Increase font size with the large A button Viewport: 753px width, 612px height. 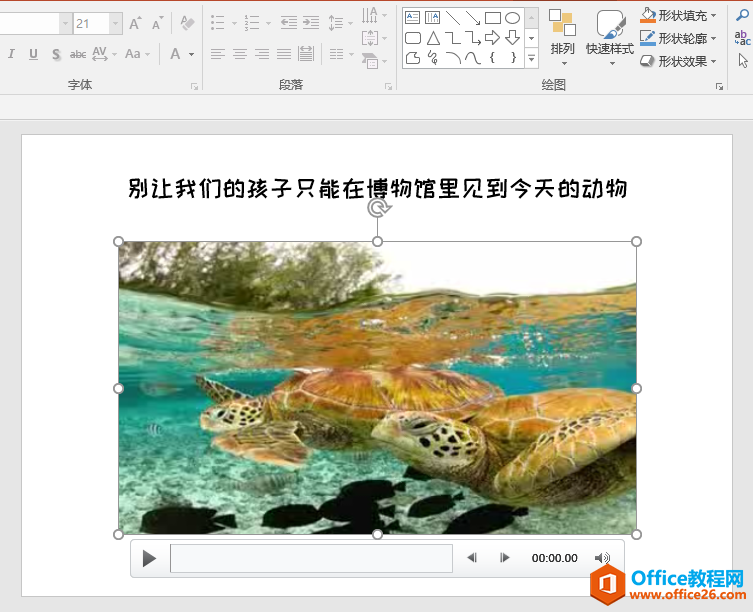[135, 23]
